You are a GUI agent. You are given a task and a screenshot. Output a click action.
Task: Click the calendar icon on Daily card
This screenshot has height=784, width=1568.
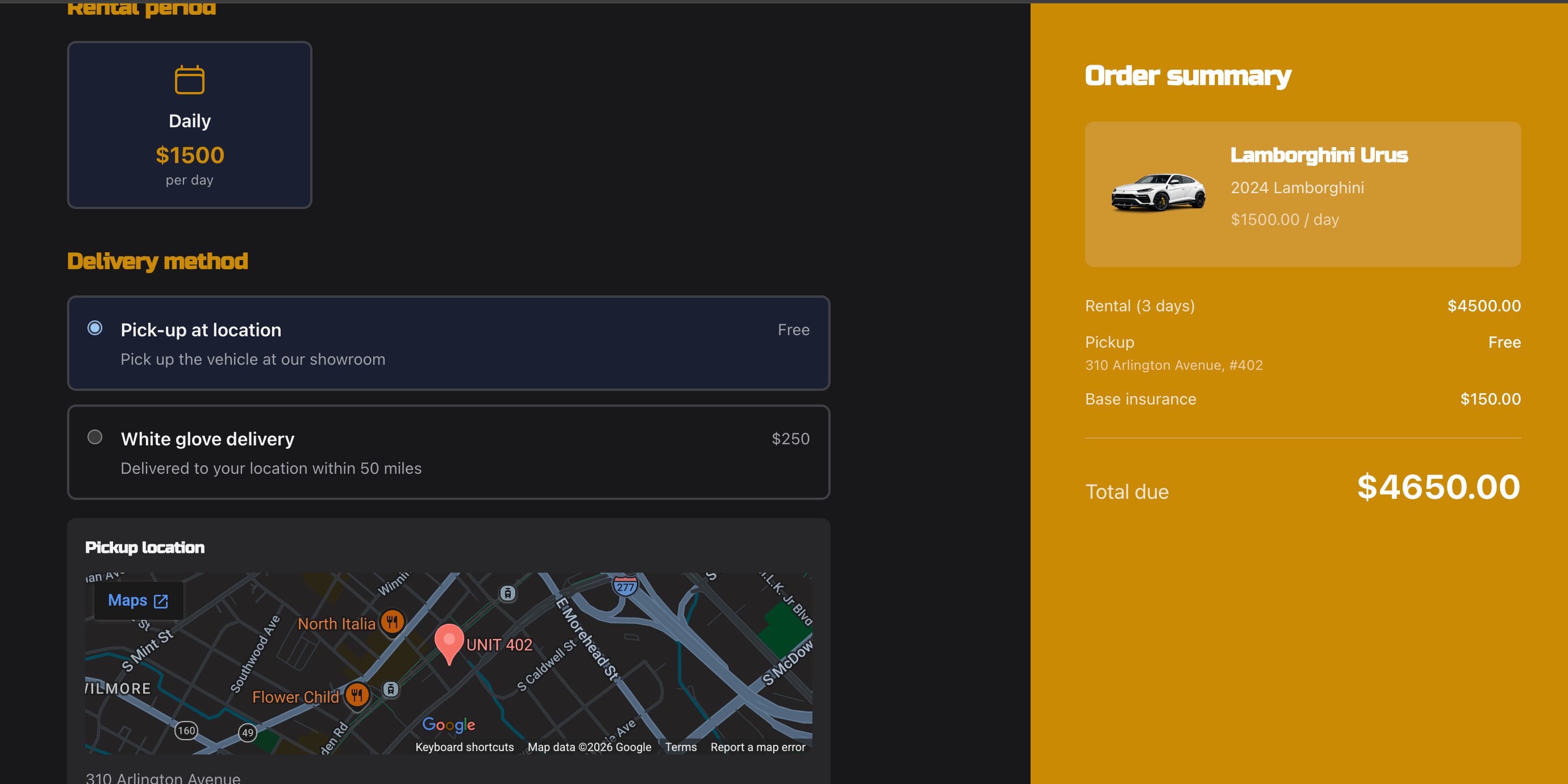pyautogui.click(x=189, y=80)
